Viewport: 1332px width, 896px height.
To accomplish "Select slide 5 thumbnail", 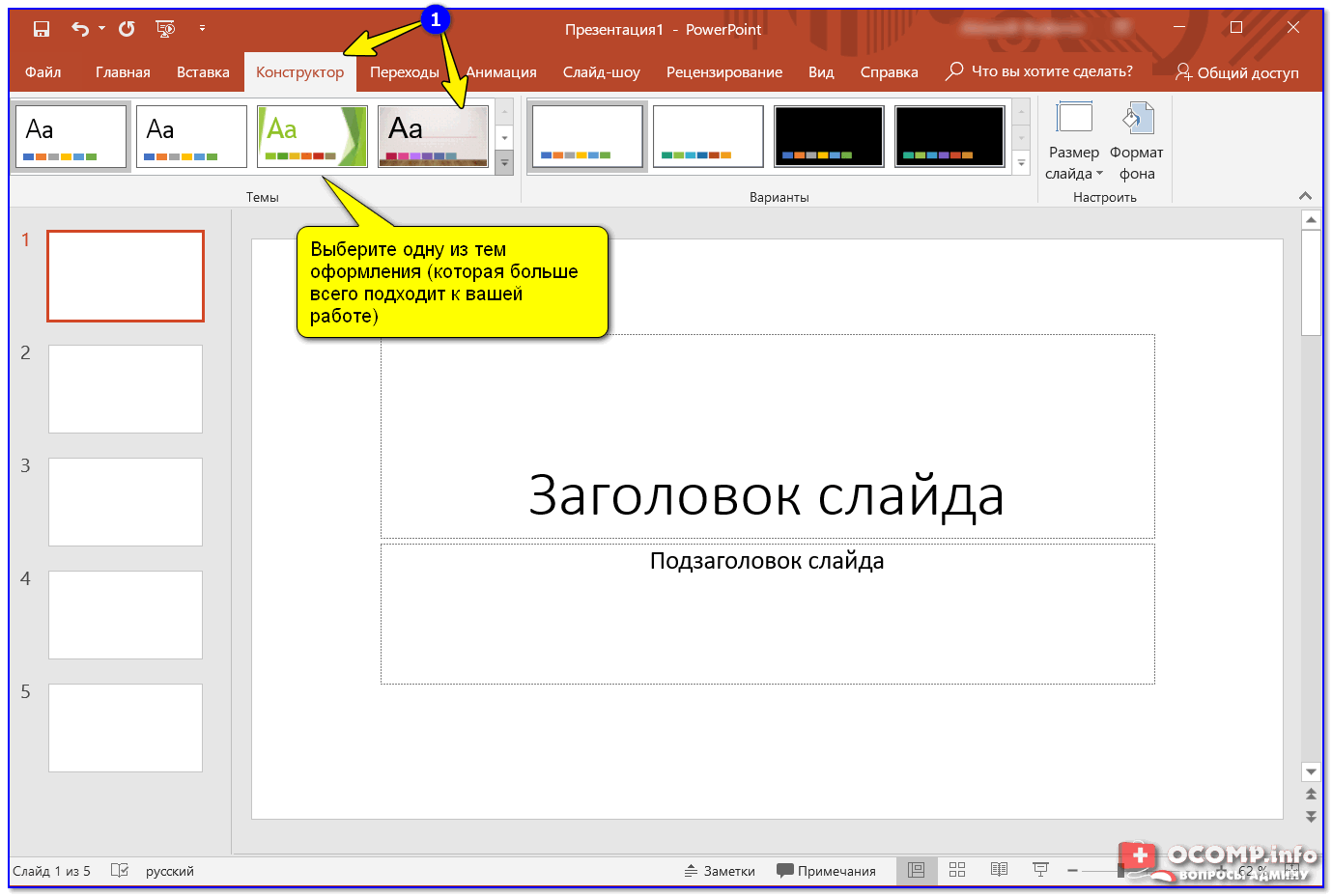I will 126,728.
